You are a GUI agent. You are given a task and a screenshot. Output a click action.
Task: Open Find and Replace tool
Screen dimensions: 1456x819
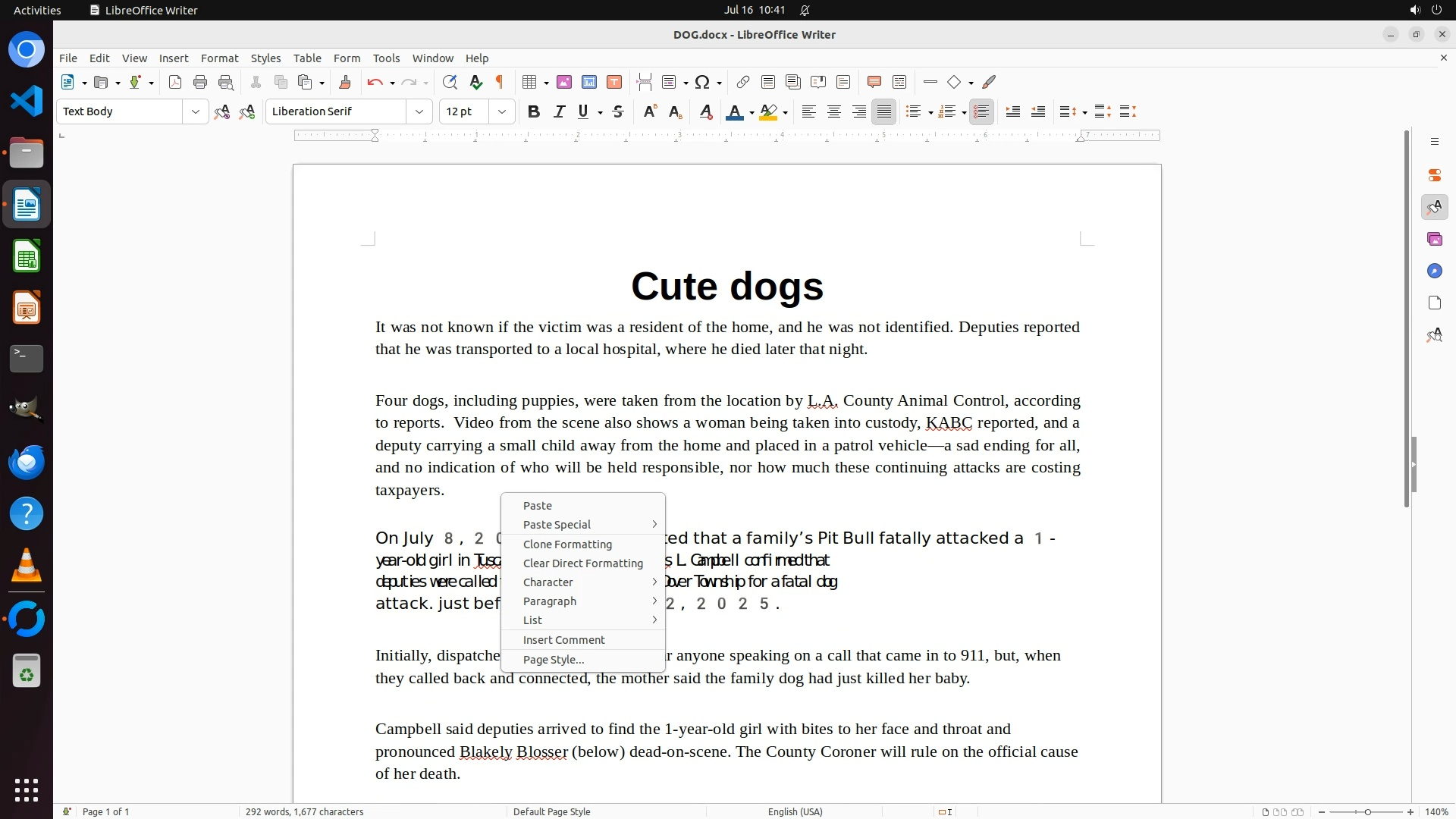coord(450,83)
